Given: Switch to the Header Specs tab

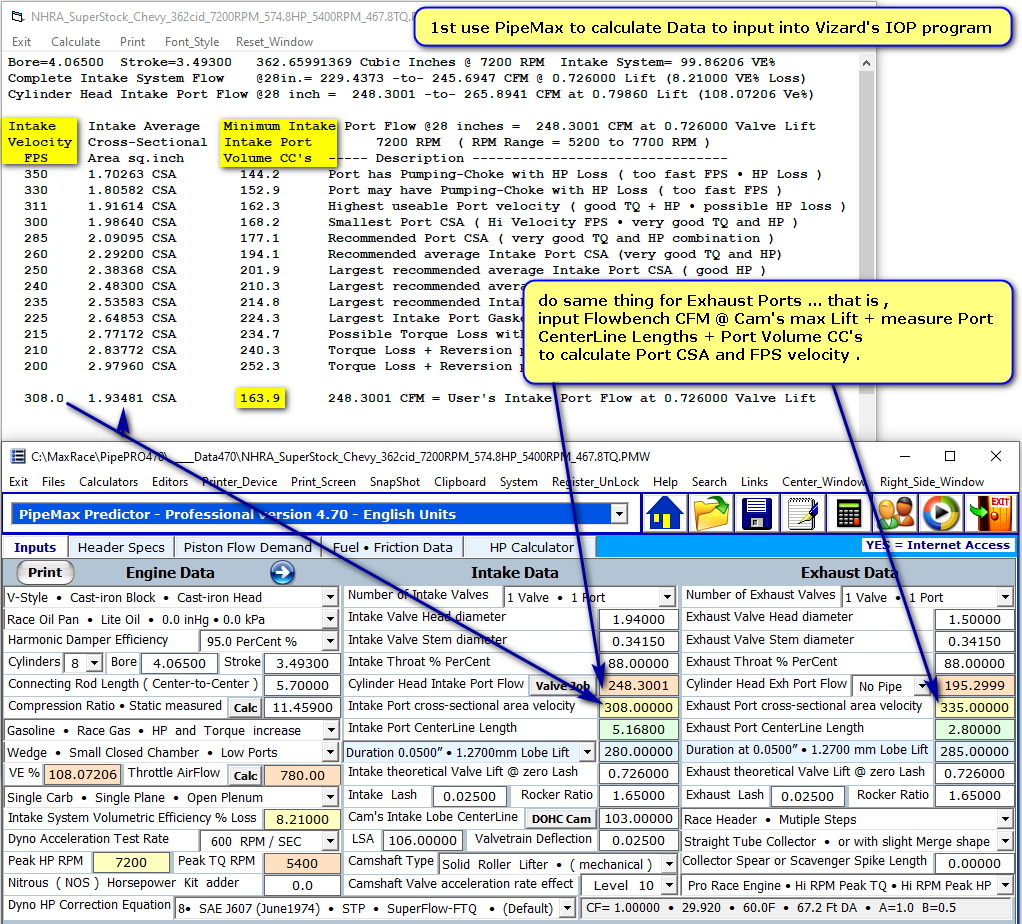Looking at the screenshot, I should (121, 547).
